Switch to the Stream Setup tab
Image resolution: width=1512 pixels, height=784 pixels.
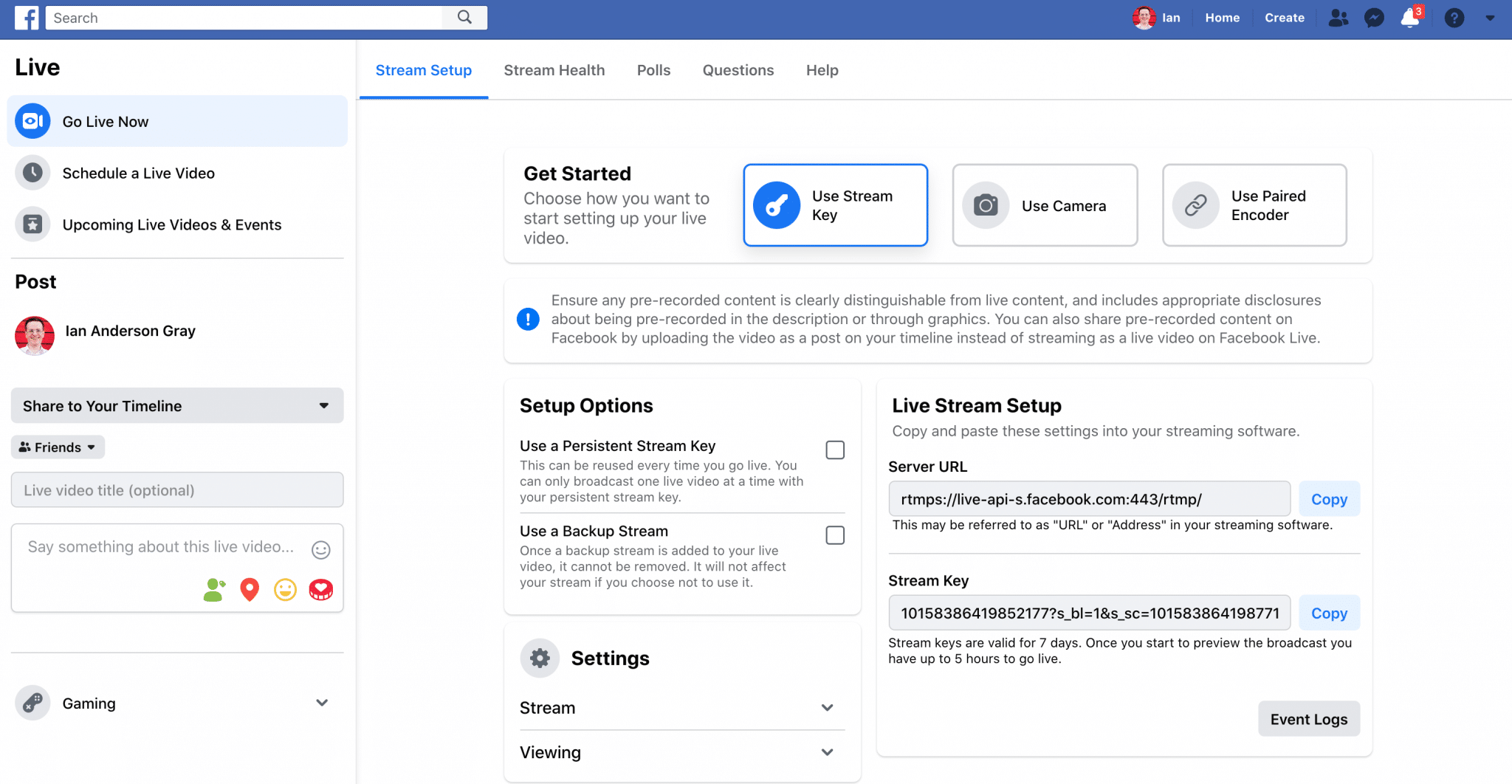point(424,70)
